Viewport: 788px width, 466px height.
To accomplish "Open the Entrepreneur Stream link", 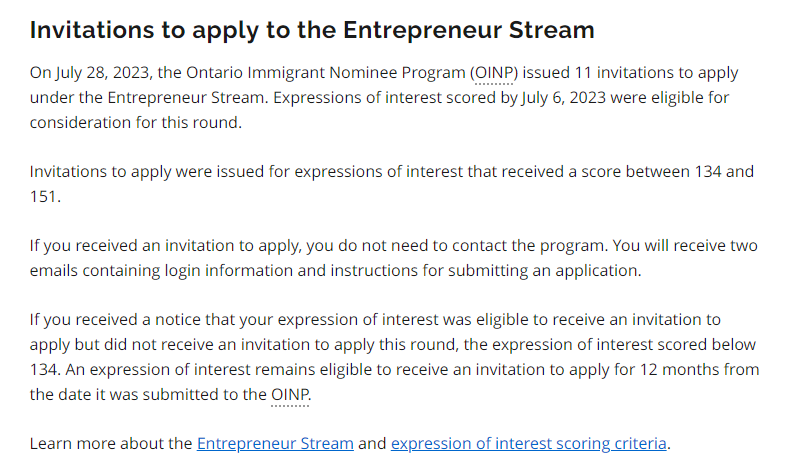I will (275, 443).
